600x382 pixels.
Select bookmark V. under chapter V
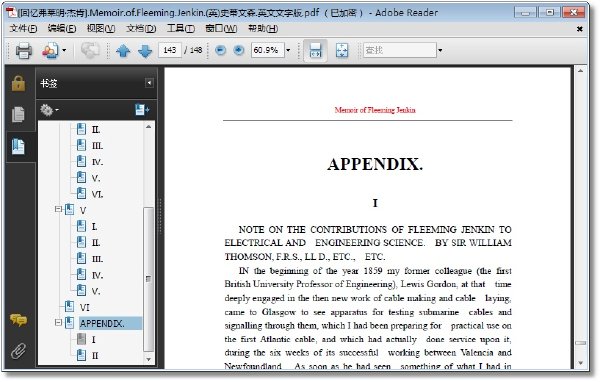96,291
